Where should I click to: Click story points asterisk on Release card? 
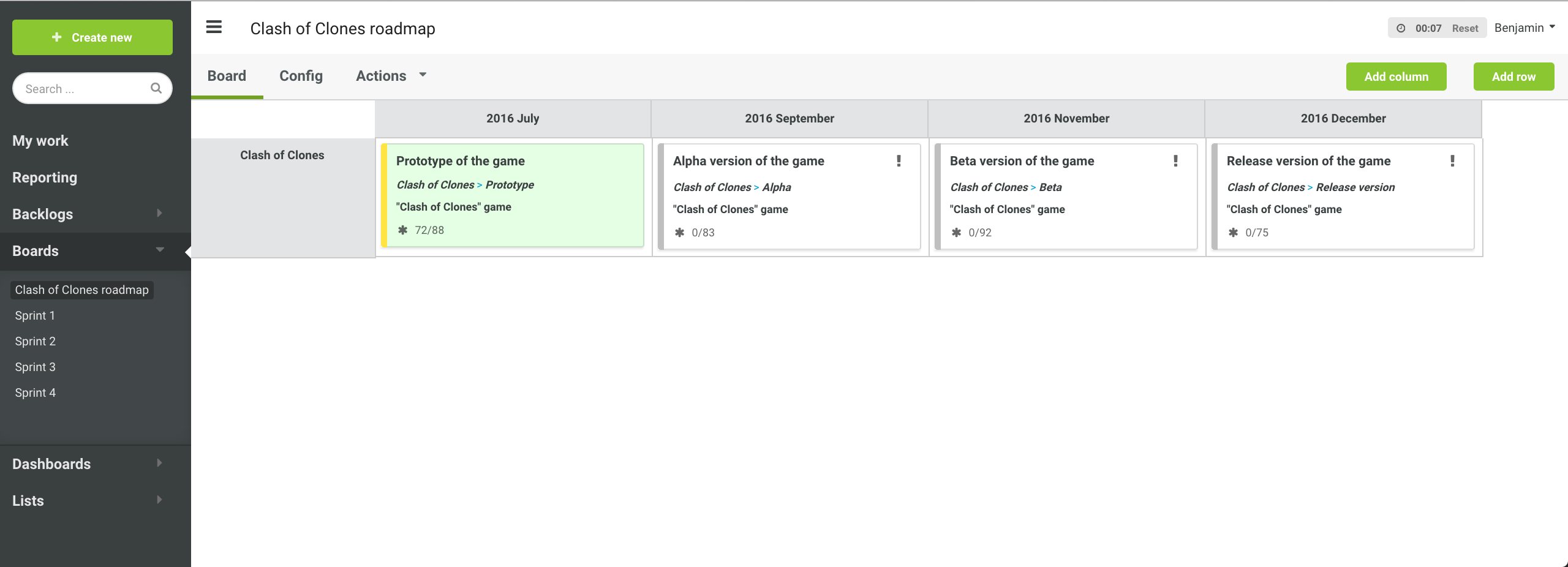1233,233
